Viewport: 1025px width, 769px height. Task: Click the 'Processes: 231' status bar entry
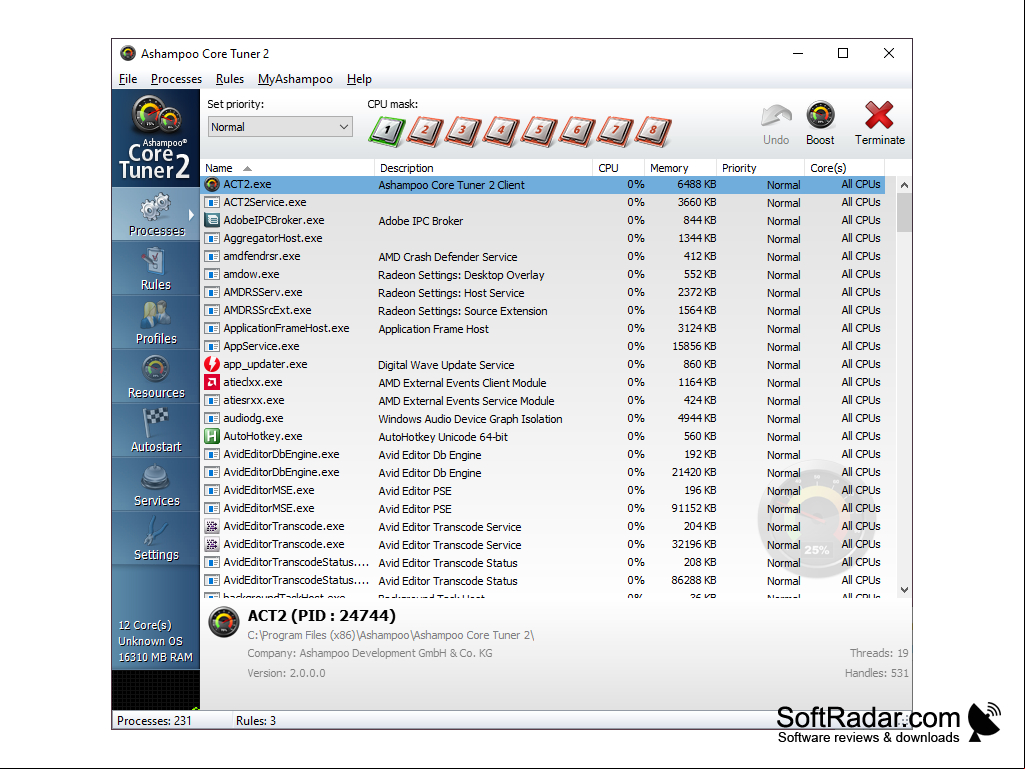pos(154,721)
